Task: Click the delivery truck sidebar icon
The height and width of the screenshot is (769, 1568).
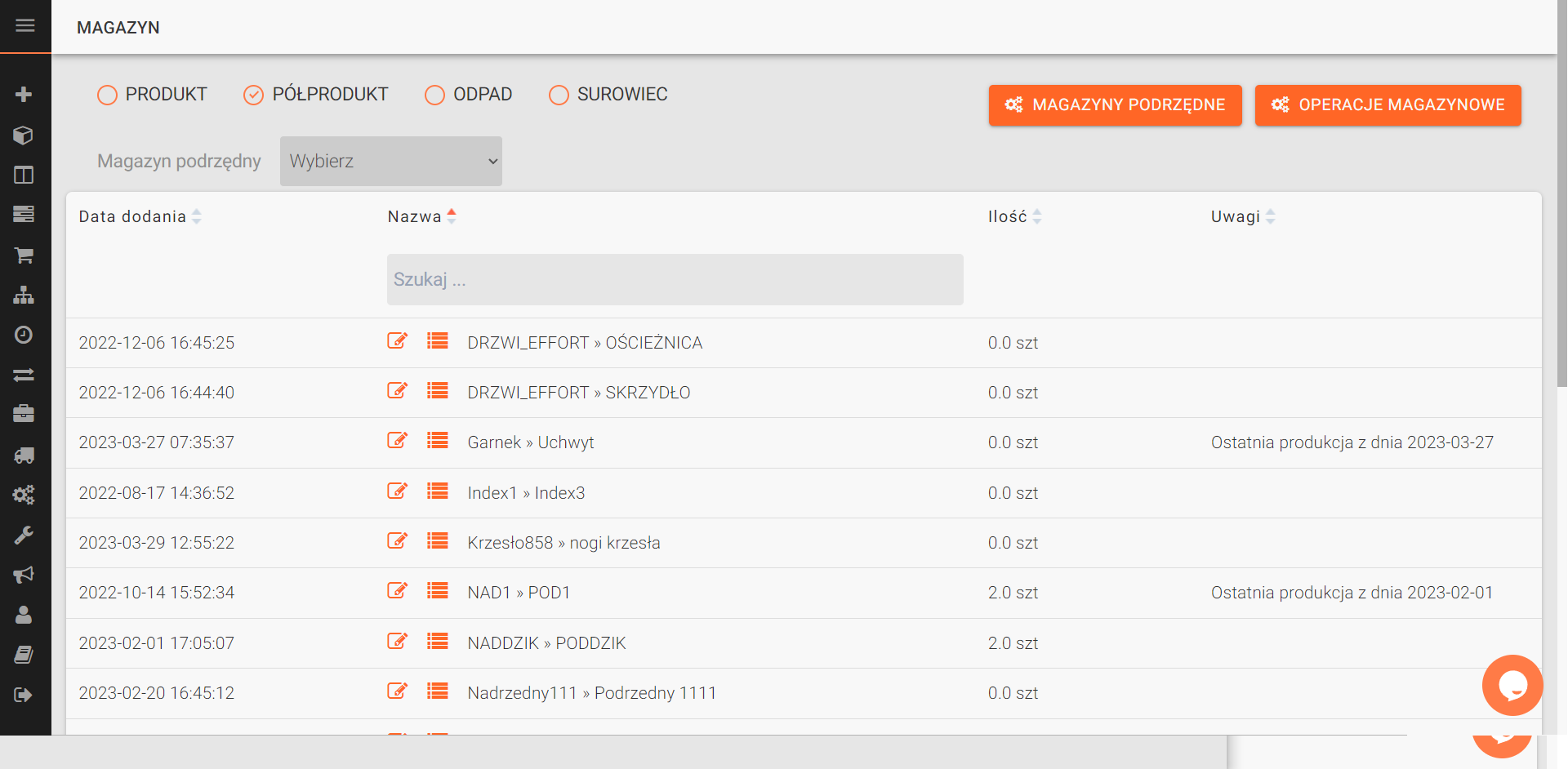Action: 24,456
